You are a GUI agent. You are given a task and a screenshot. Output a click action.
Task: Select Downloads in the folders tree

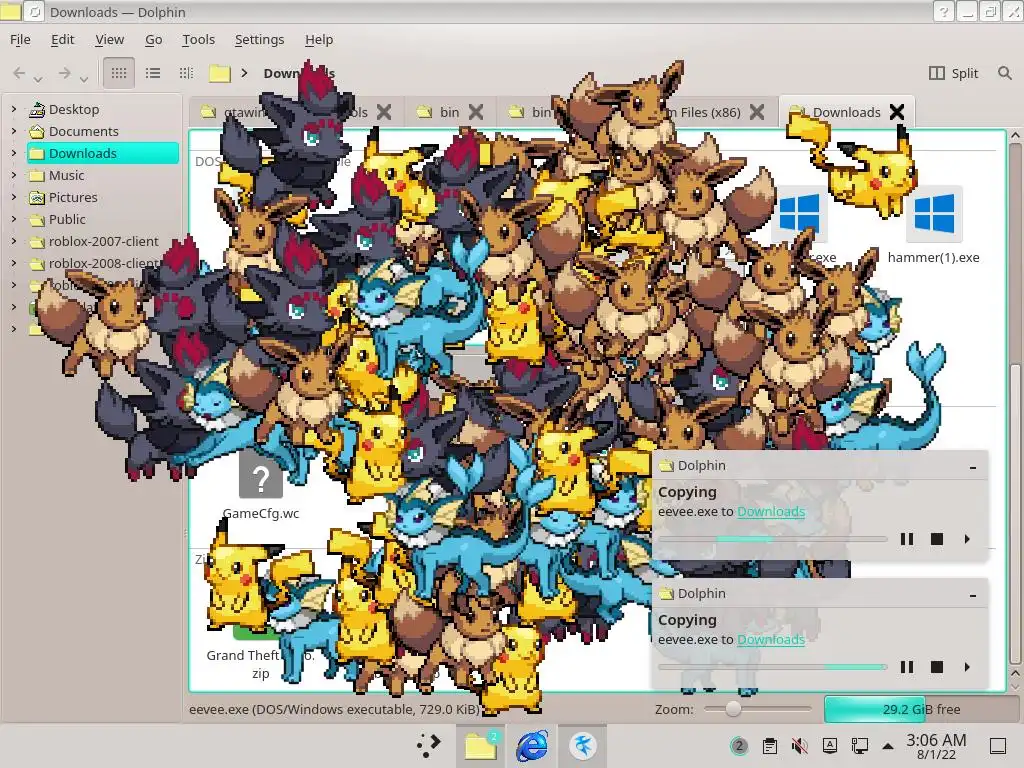pyautogui.click(x=103, y=153)
